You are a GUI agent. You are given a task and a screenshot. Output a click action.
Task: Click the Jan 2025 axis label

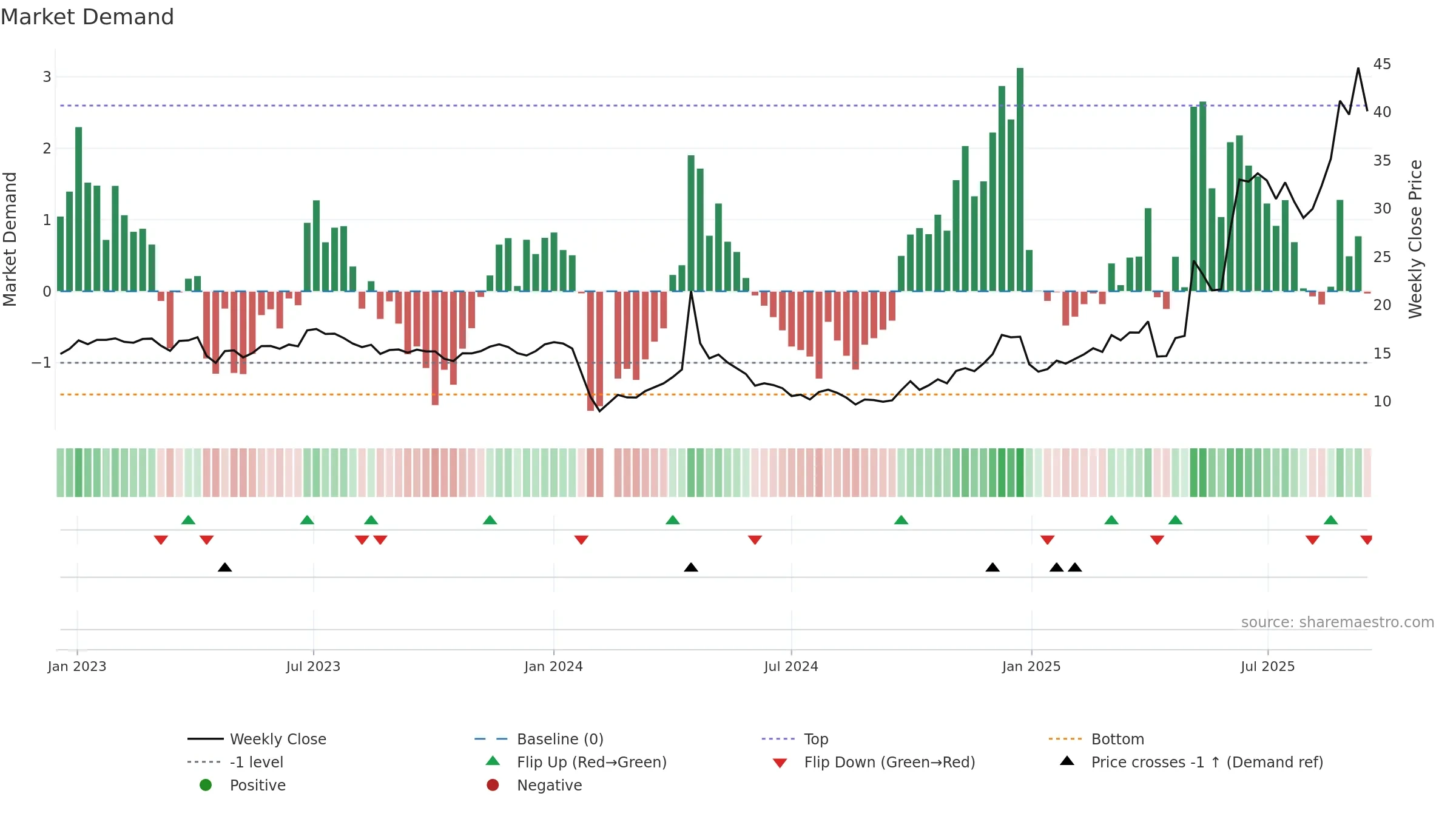pos(1031,666)
